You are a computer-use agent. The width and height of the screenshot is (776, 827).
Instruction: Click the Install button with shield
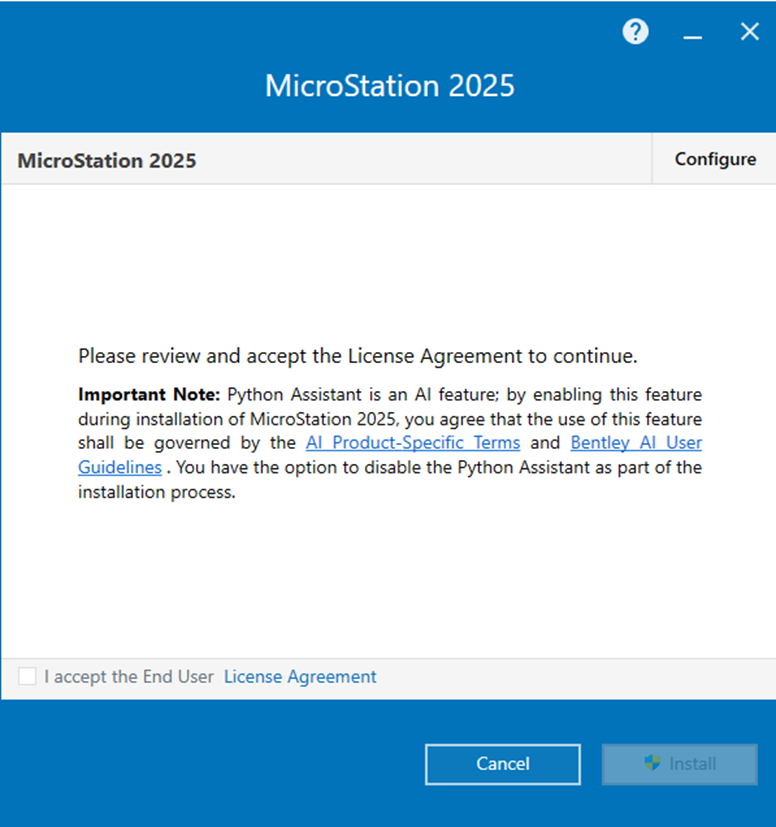click(679, 764)
